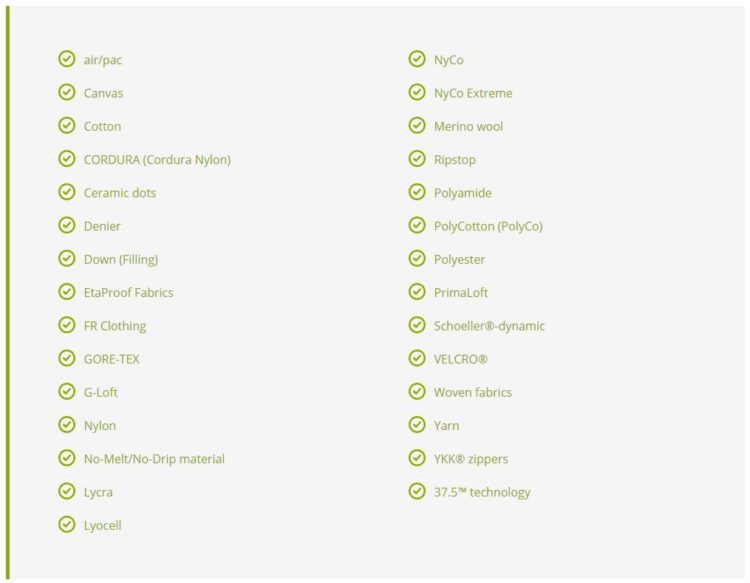Open the CORDURA (Cordura Nylon) link

(x=157, y=159)
